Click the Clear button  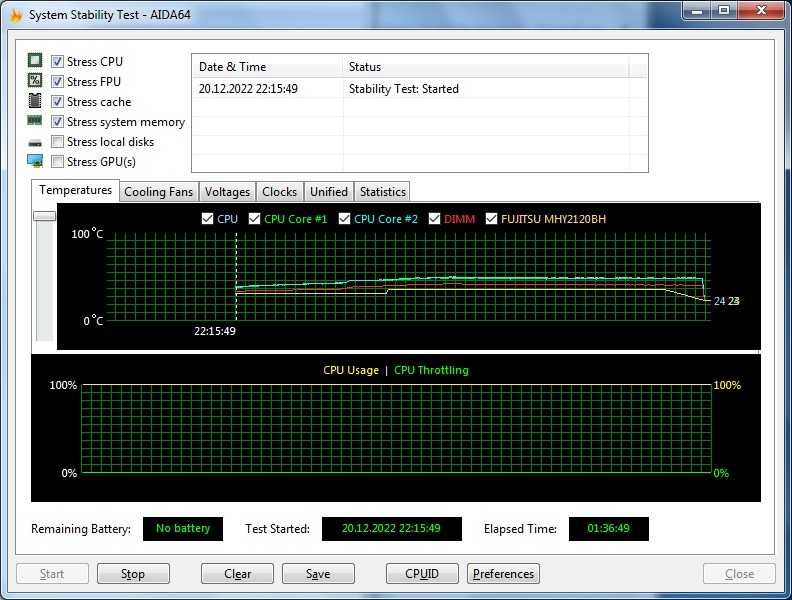tap(237, 574)
